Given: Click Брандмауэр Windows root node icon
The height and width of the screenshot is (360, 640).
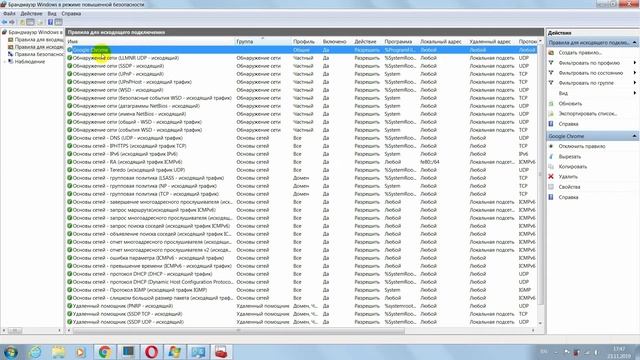Looking at the screenshot, I should pos(4,32).
